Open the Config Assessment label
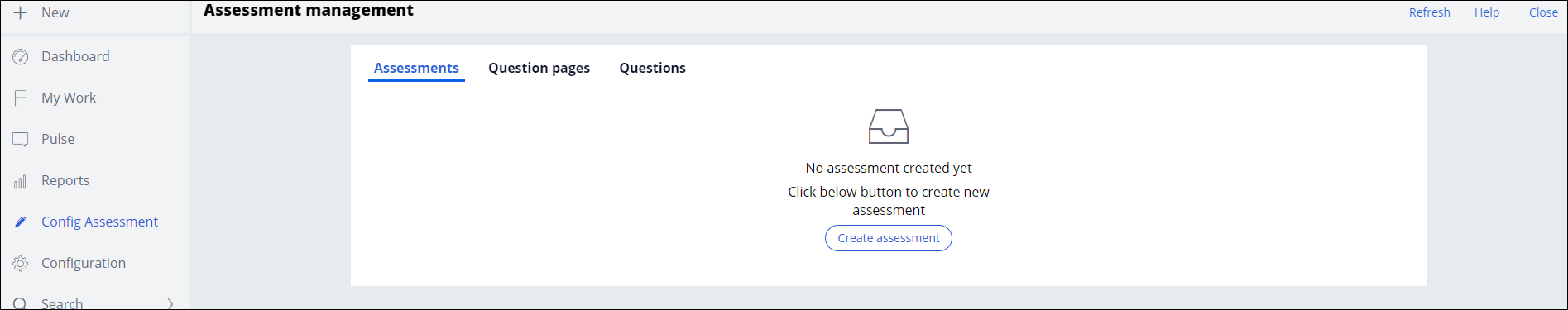Image resolution: width=1568 pixels, height=310 pixels. click(99, 222)
